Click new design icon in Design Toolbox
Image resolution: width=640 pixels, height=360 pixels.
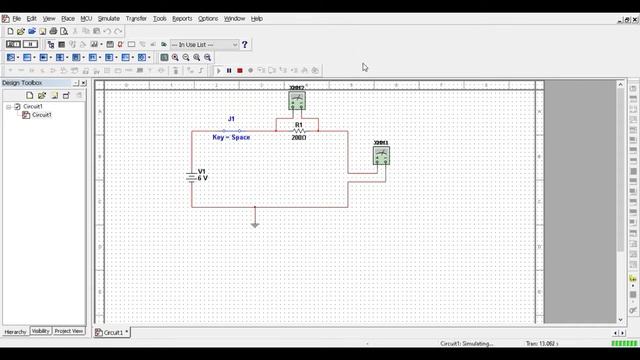tap(29, 96)
